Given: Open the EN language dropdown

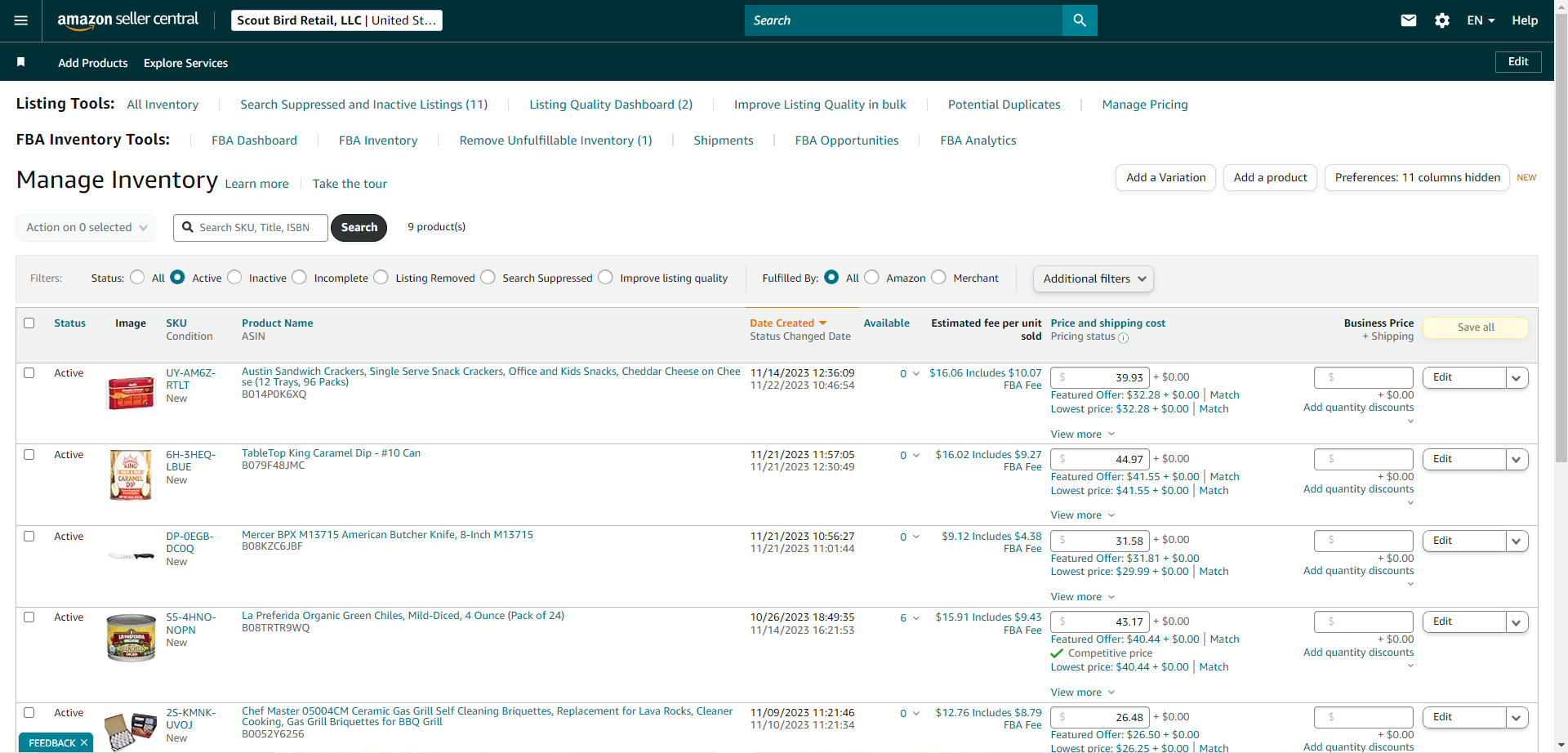Looking at the screenshot, I should point(1481,20).
